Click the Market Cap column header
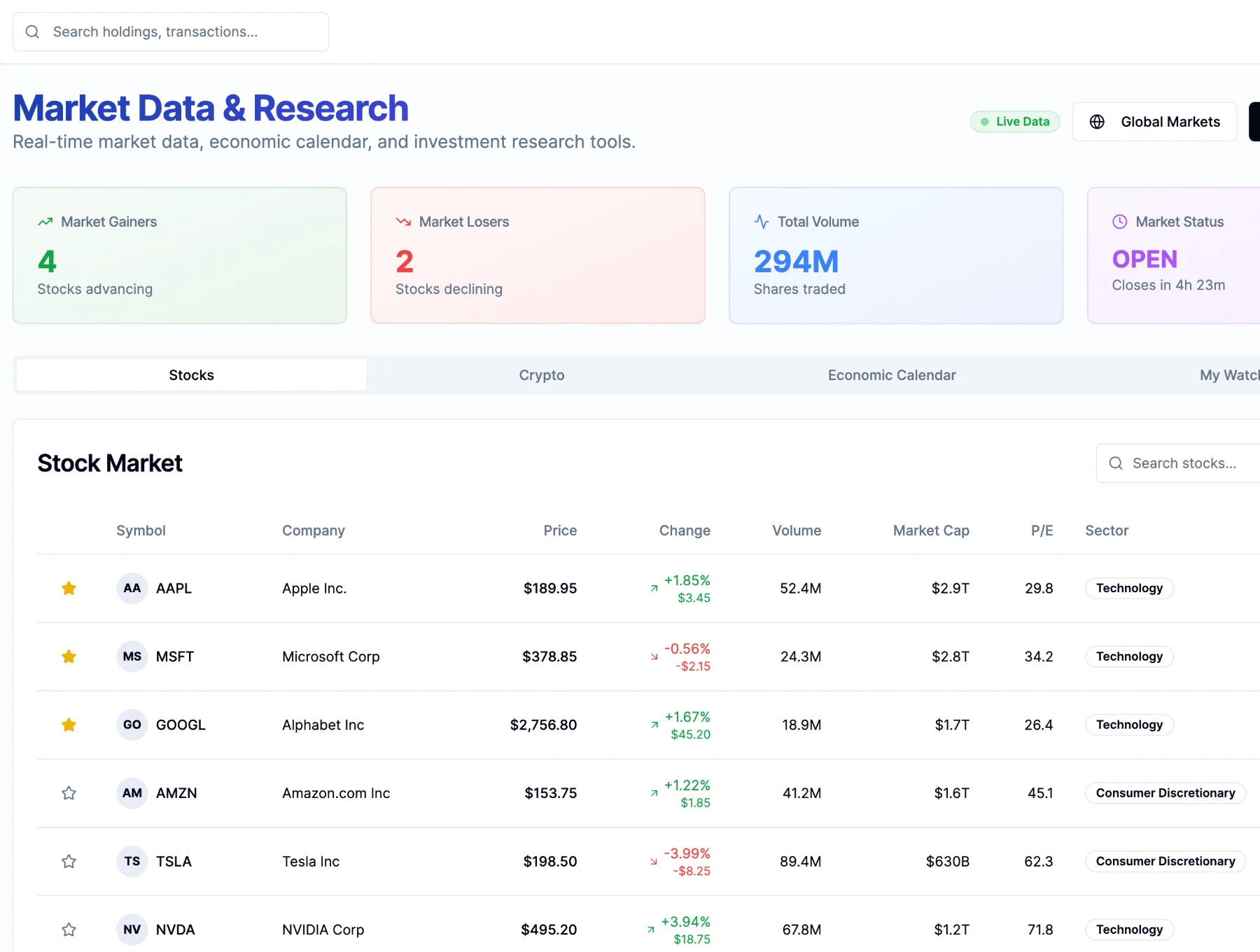The image size is (1260, 952). click(931, 531)
